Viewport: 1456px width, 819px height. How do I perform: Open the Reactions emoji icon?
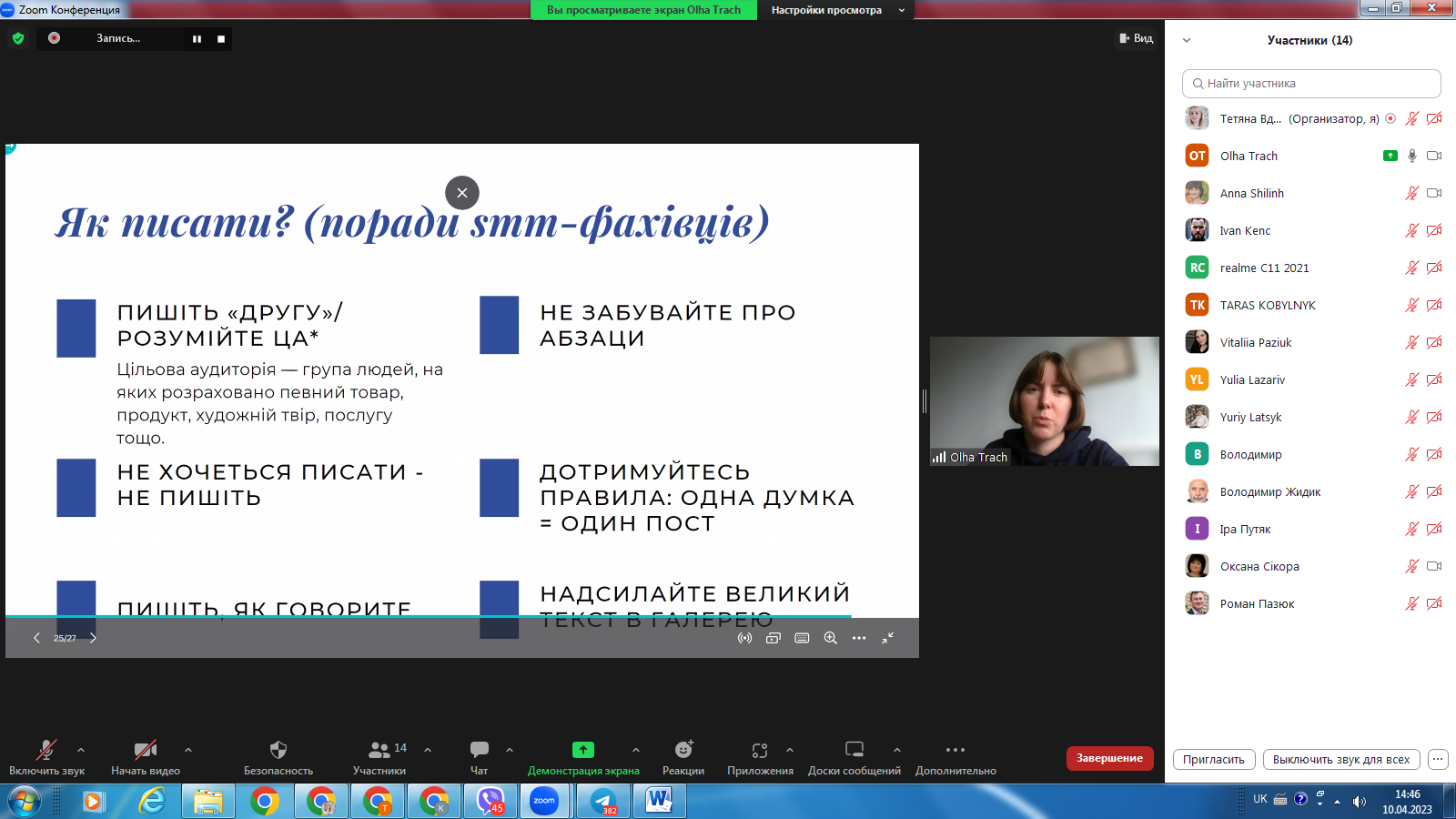682,751
